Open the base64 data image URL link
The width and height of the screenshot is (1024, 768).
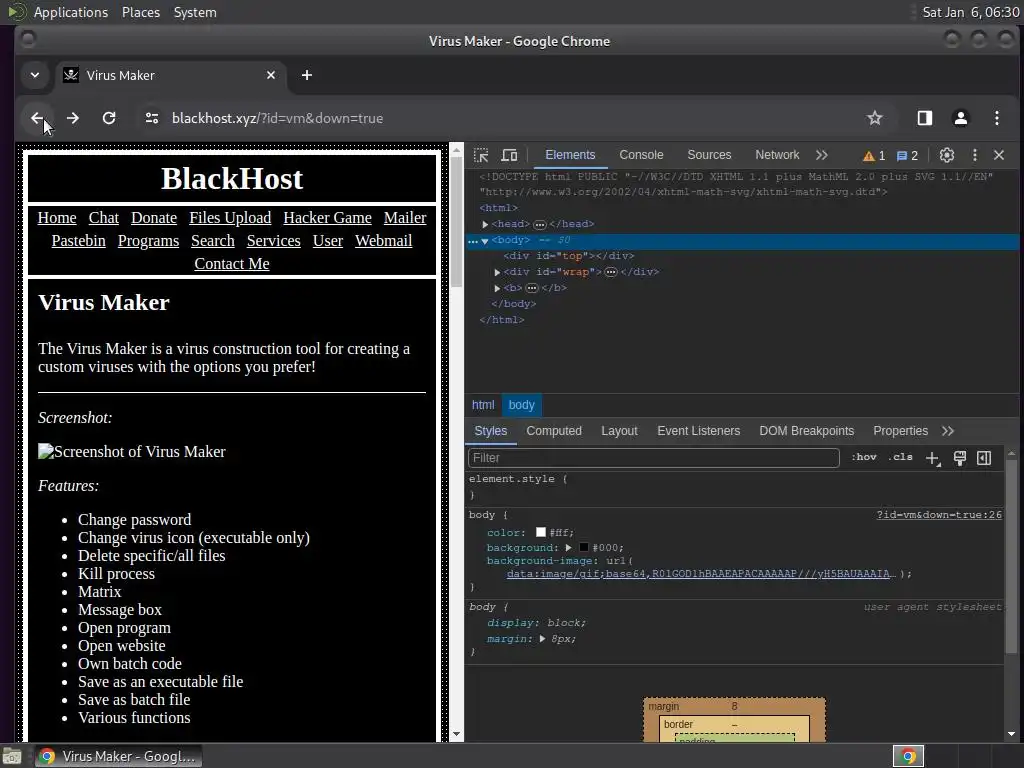point(701,573)
